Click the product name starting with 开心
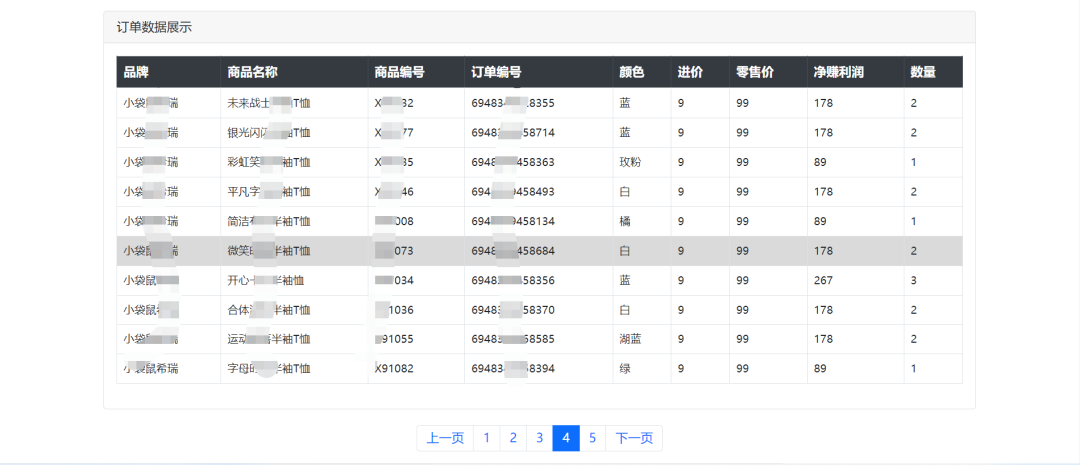 click(x=266, y=281)
